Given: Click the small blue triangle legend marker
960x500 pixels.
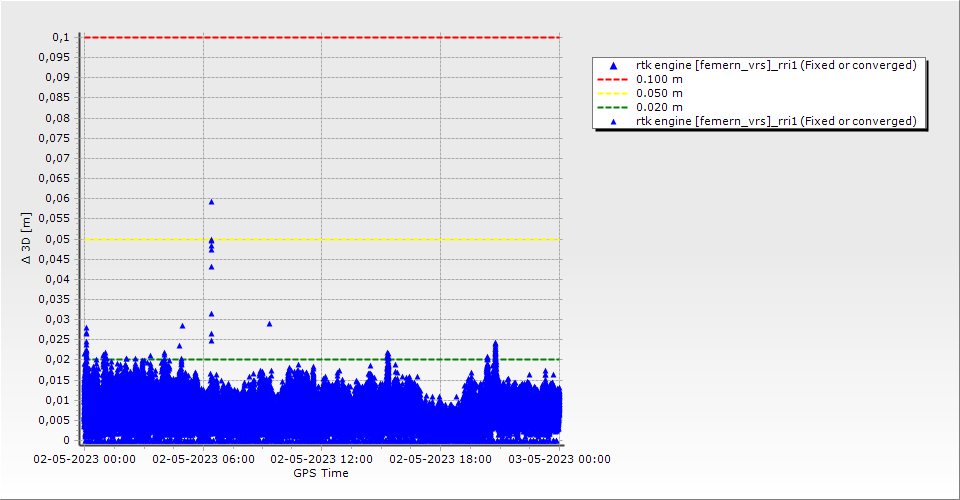Looking at the screenshot, I should (x=613, y=121).
